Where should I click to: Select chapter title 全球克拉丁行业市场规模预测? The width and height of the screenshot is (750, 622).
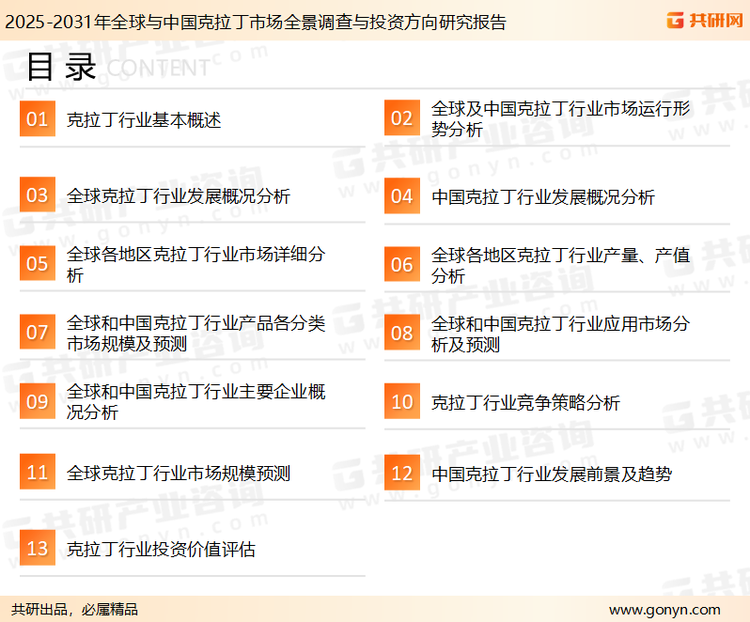pyautogui.click(x=178, y=473)
